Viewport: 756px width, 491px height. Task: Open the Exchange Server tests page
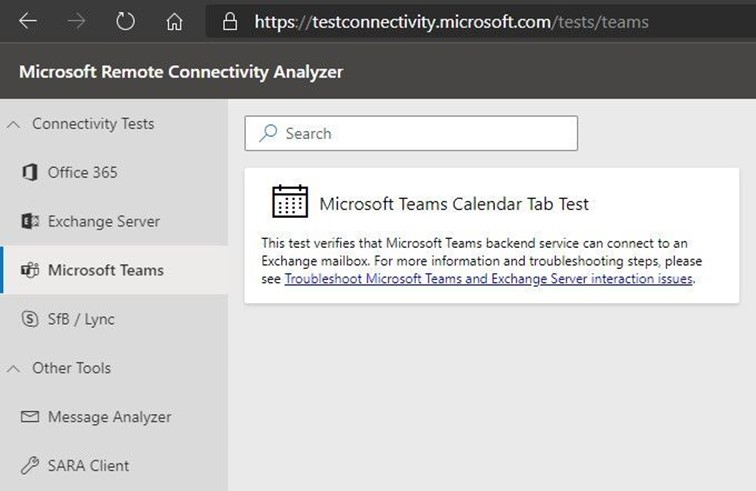point(103,222)
